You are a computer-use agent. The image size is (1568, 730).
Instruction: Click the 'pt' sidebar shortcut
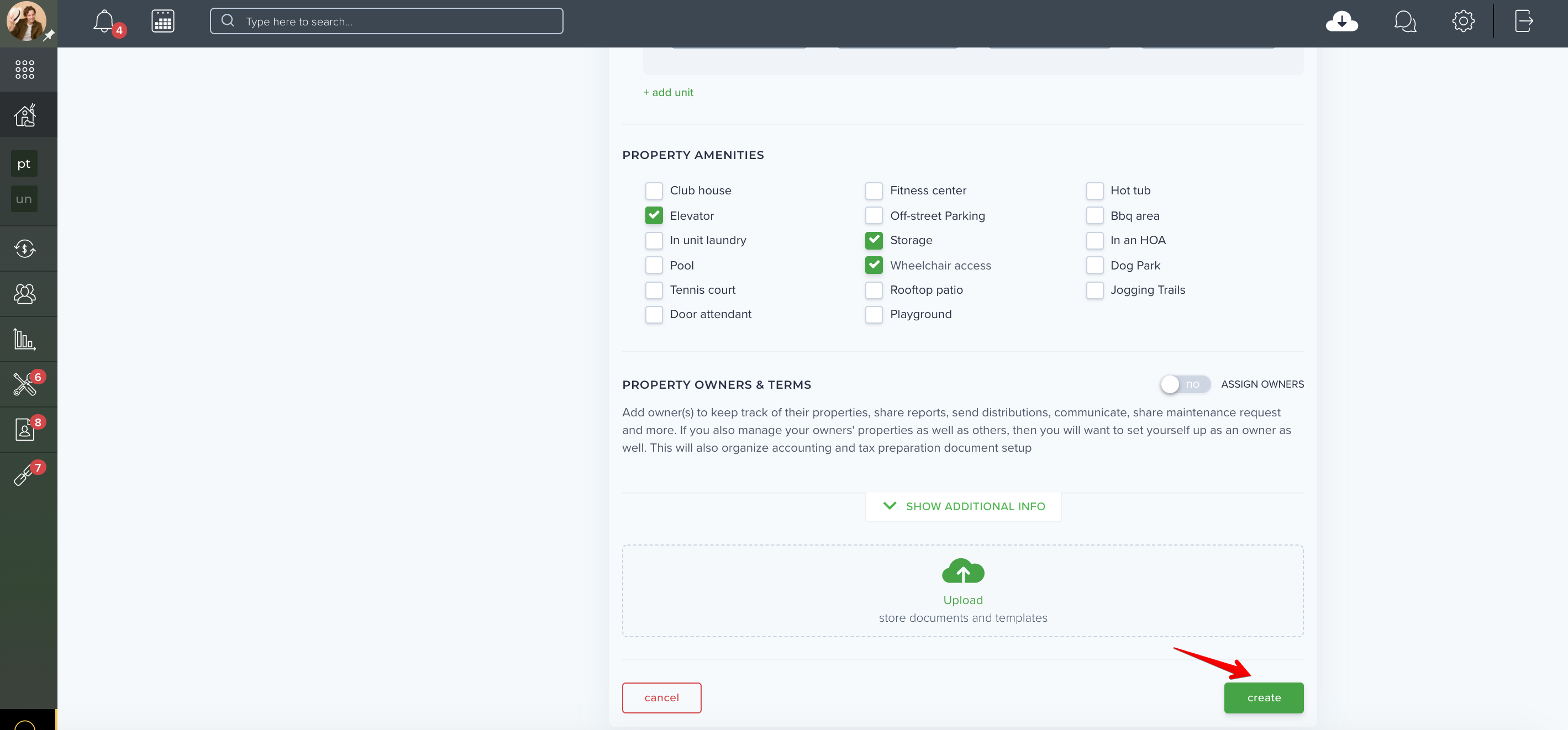point(24,163)
